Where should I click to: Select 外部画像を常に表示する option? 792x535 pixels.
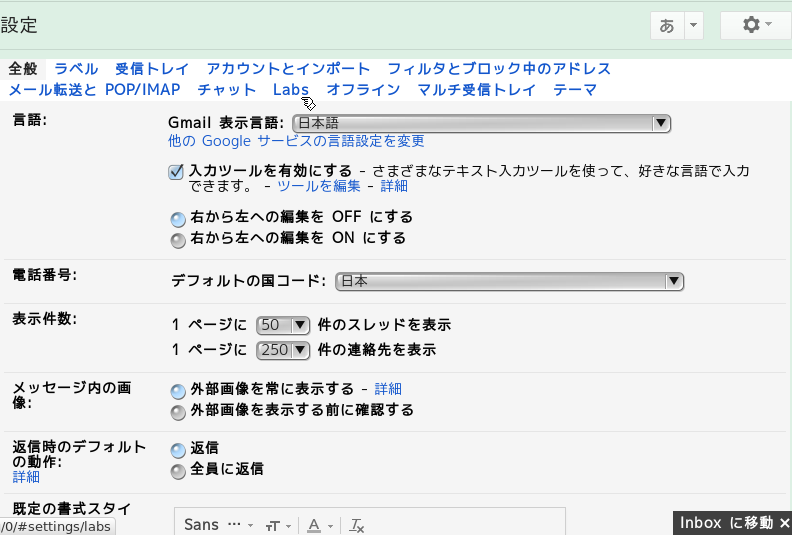click(x=178, y=391)
